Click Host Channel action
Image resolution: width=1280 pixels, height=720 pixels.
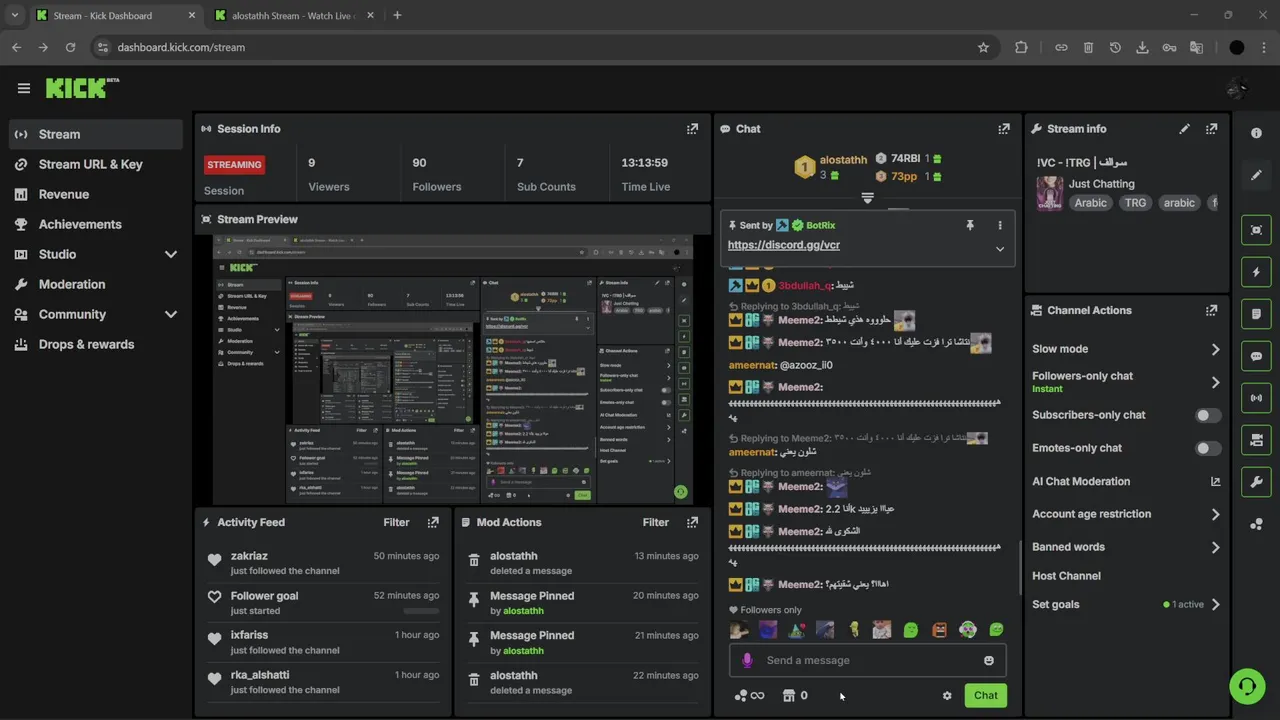pos(1066,576)
